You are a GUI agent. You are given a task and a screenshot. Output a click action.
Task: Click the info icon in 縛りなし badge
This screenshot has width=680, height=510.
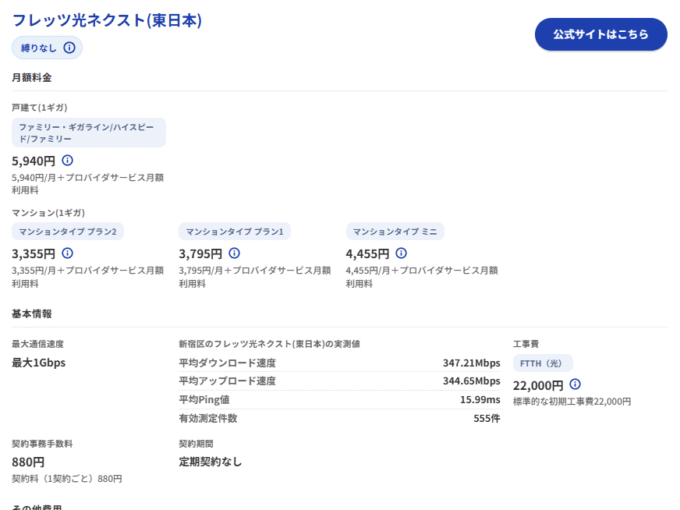pos(69,48)
